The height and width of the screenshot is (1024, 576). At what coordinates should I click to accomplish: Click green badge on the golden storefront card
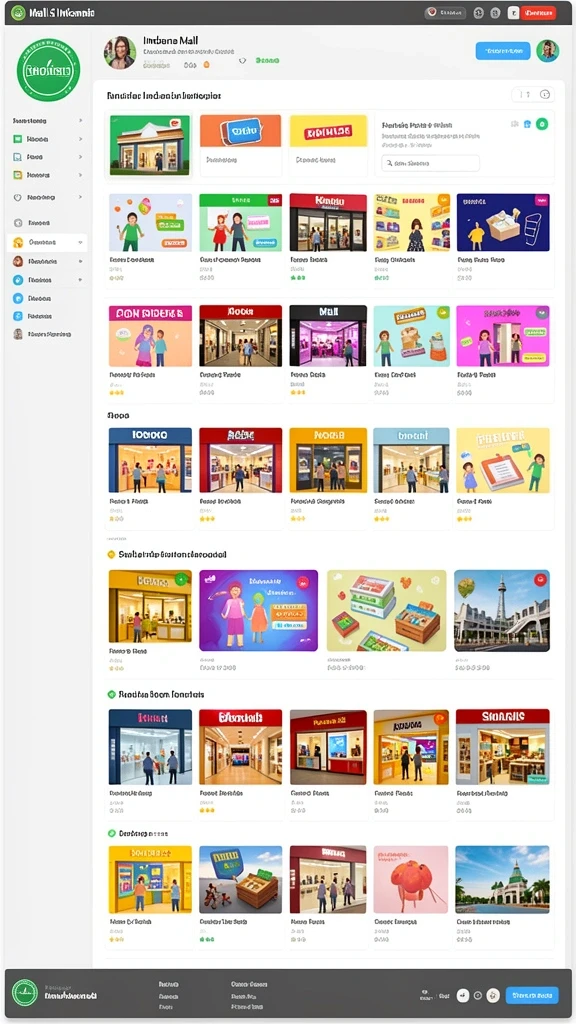click(181, 579)
